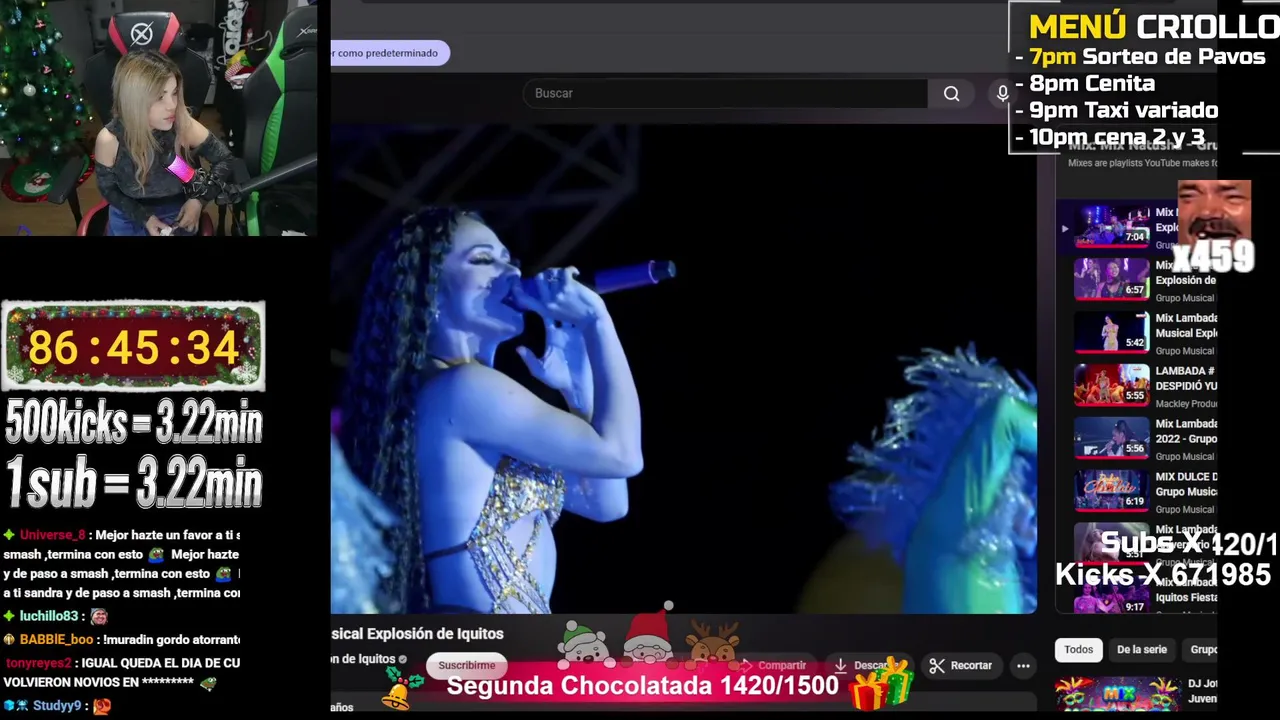Click the Suscribirme button
The height and width of the screenshot is (720, 1280).
tap(466, 665)
